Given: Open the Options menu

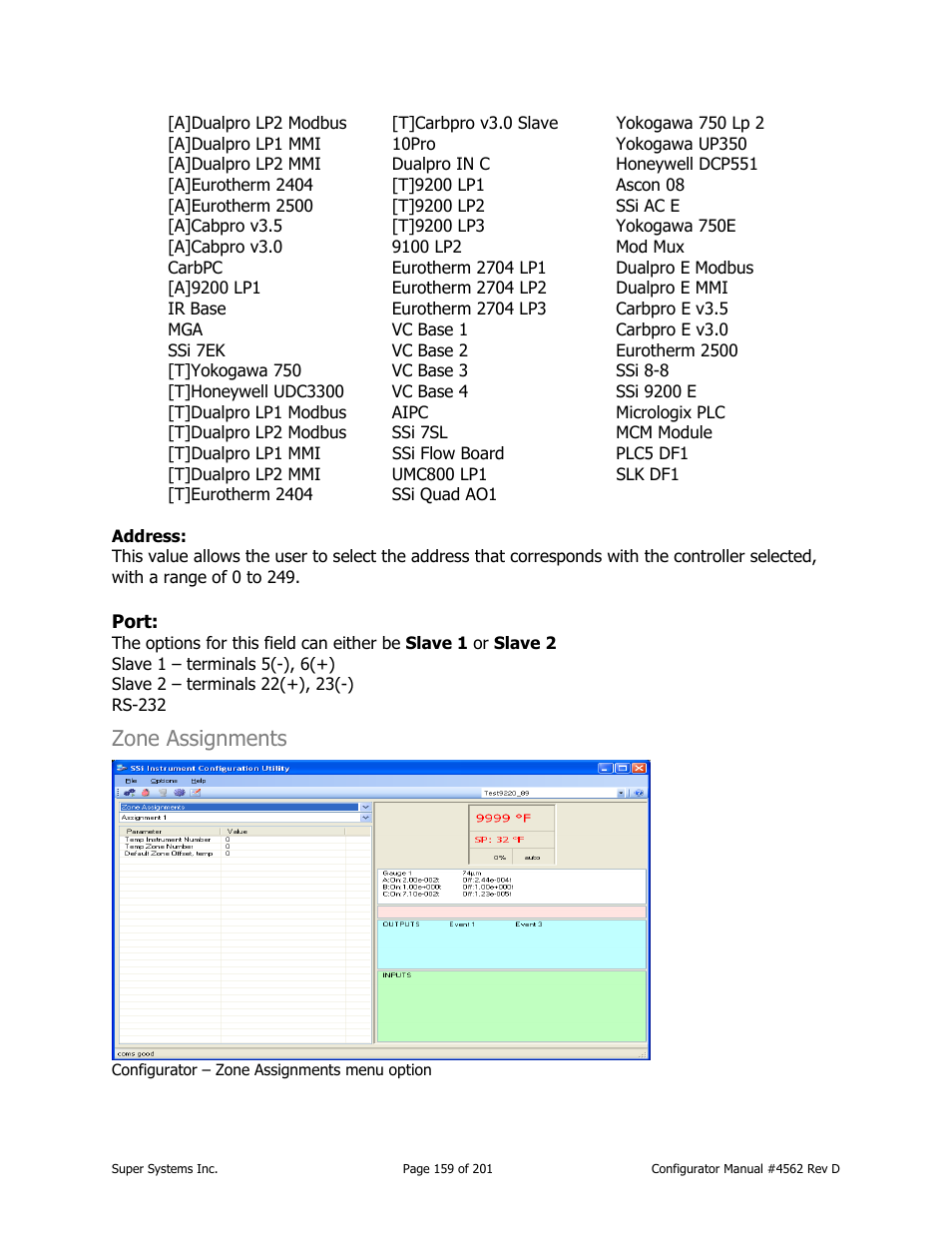Looking at the screenshot, I should tap(164, 781).
